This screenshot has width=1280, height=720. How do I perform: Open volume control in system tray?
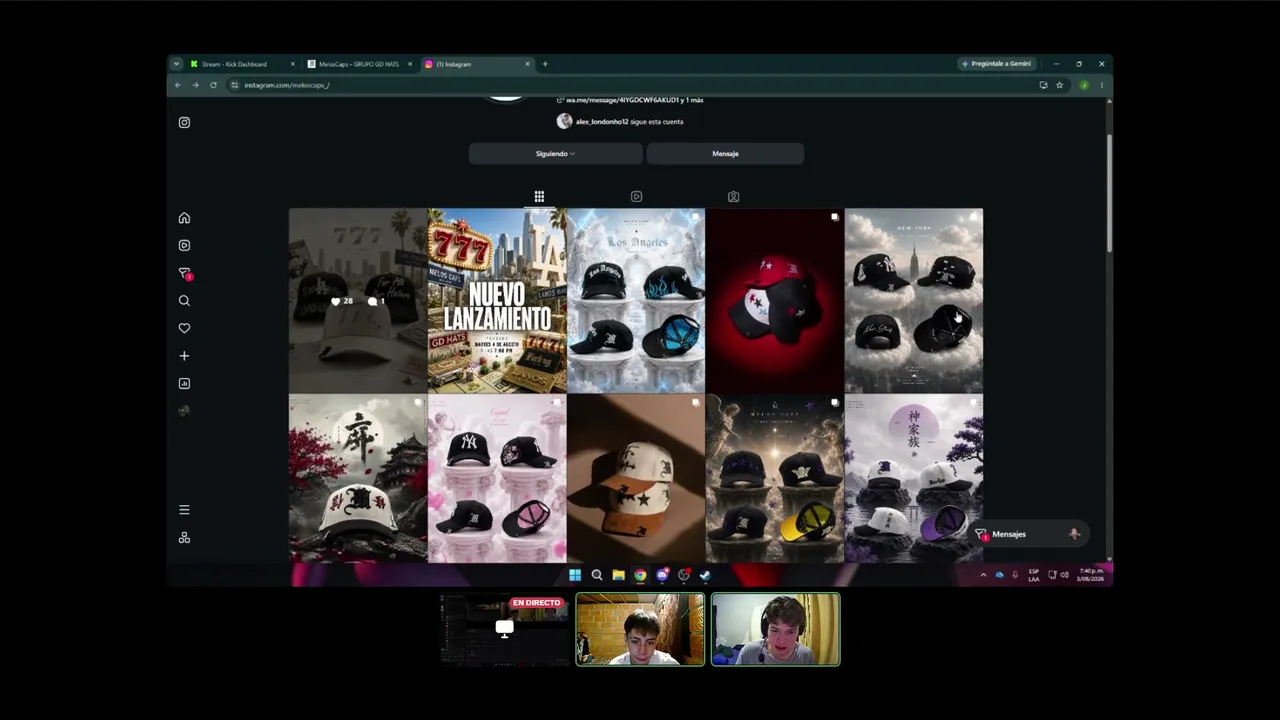pos(1064,575)
